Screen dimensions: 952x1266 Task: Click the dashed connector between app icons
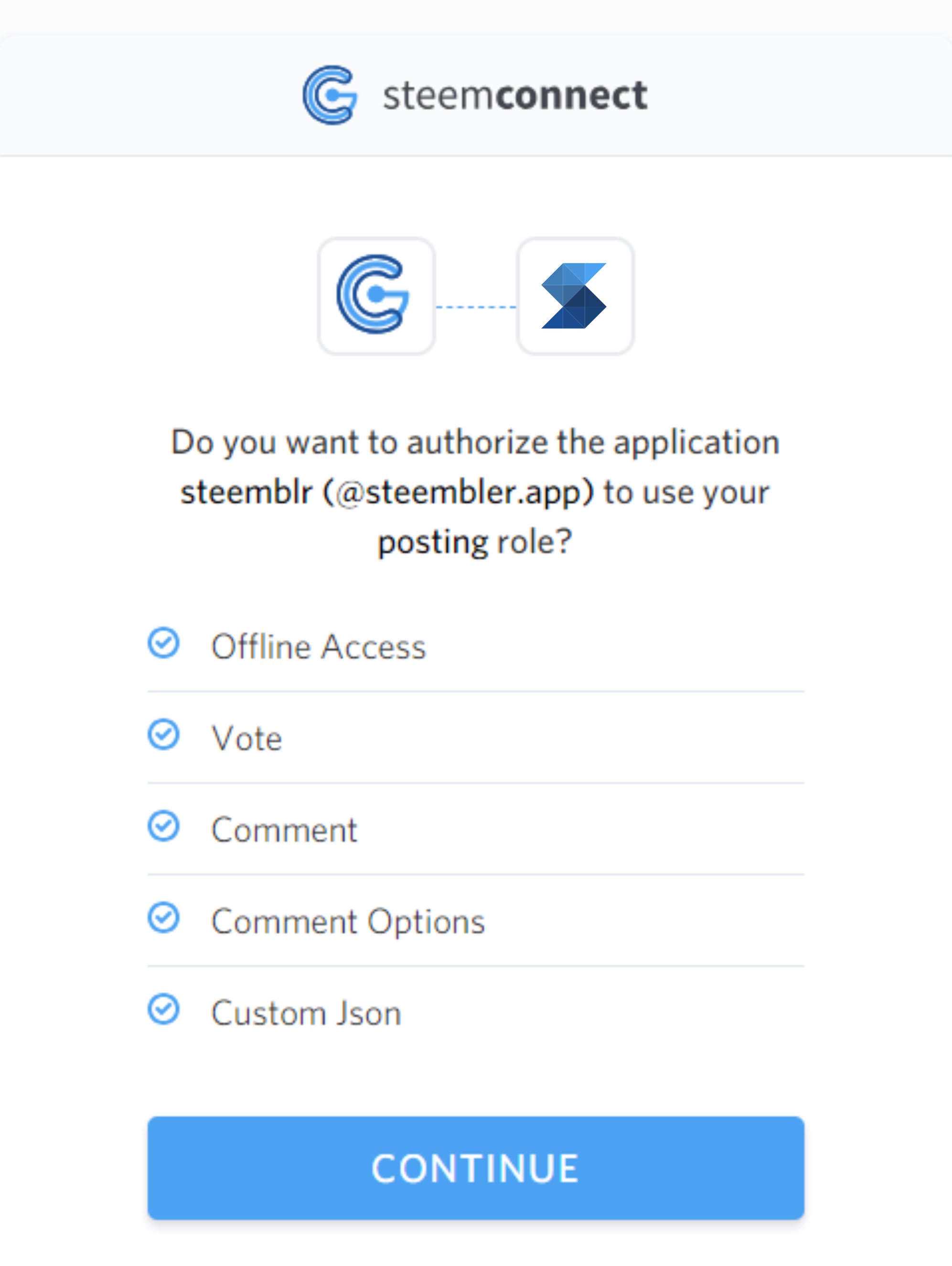point(475,307)
